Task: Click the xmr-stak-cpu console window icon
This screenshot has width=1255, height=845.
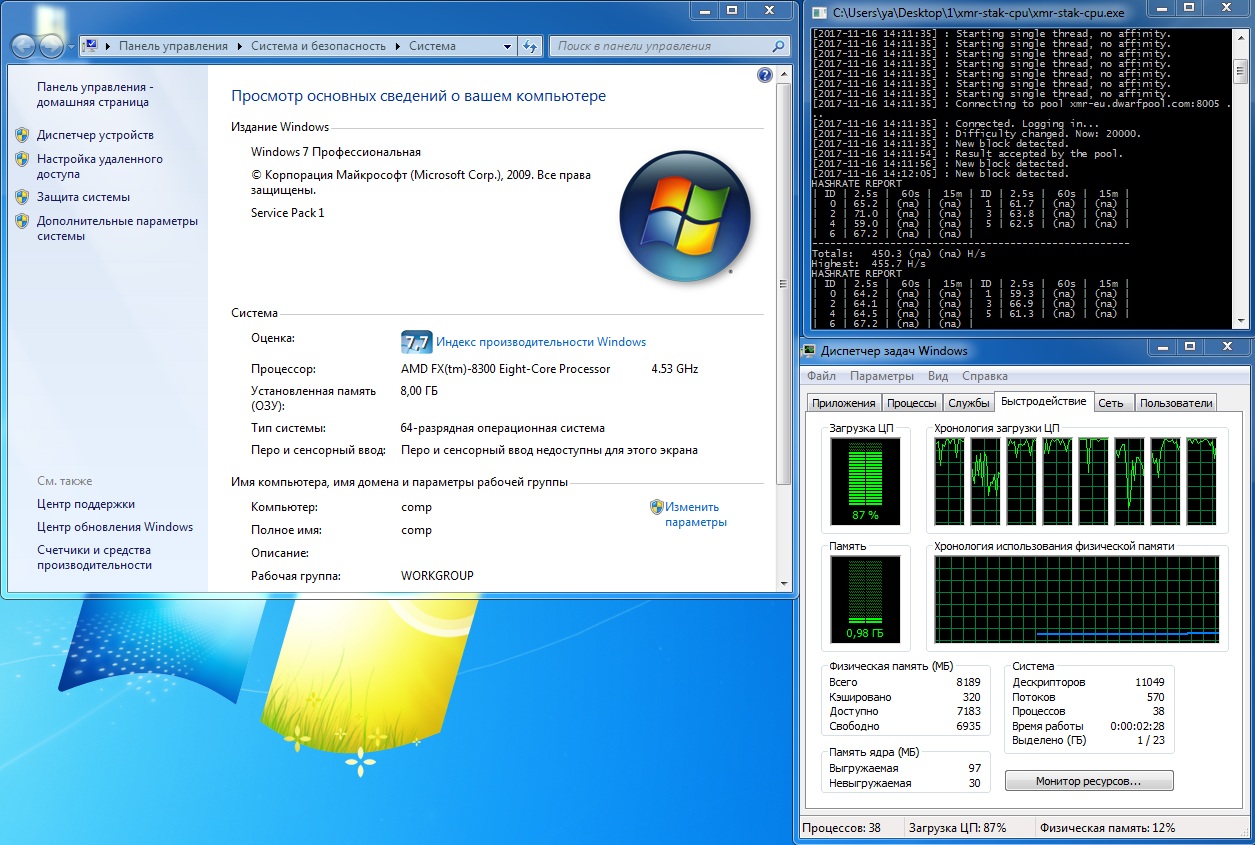Action: tap(820, 13)
